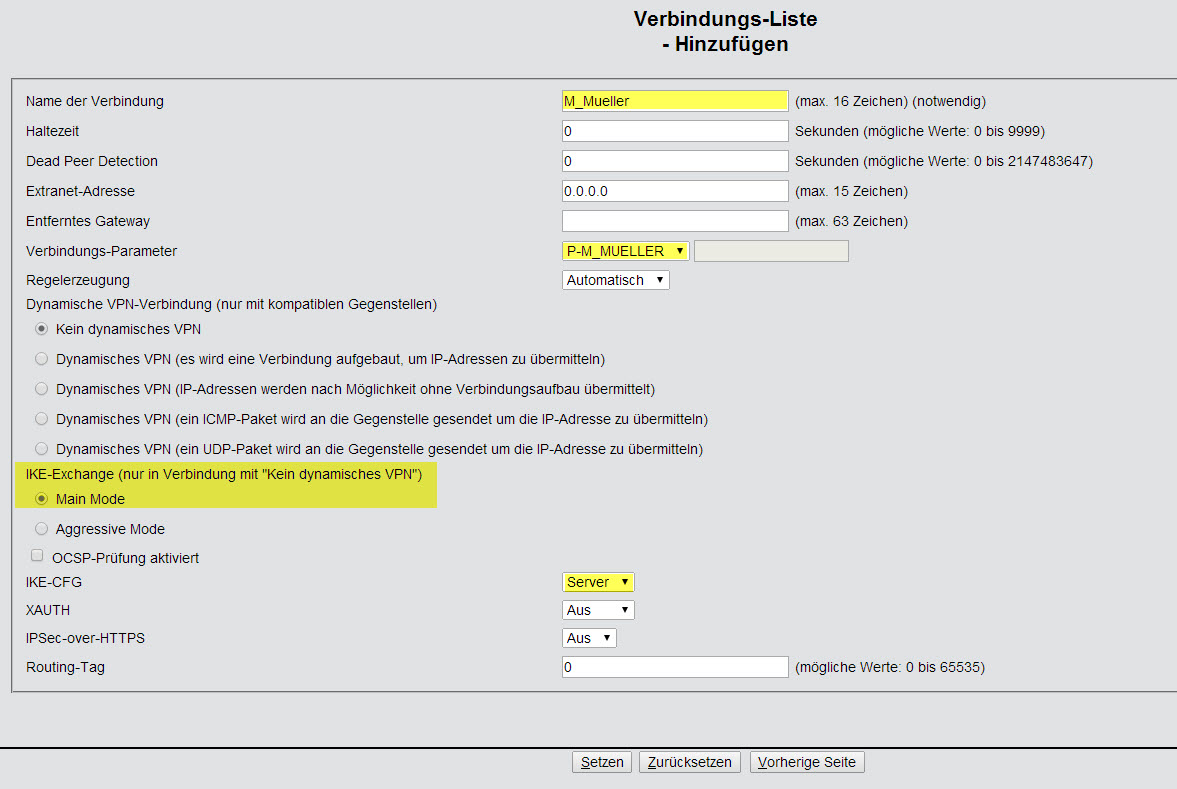Open the Verbindungs-Parameter dropdown

(x=625, y=251)
